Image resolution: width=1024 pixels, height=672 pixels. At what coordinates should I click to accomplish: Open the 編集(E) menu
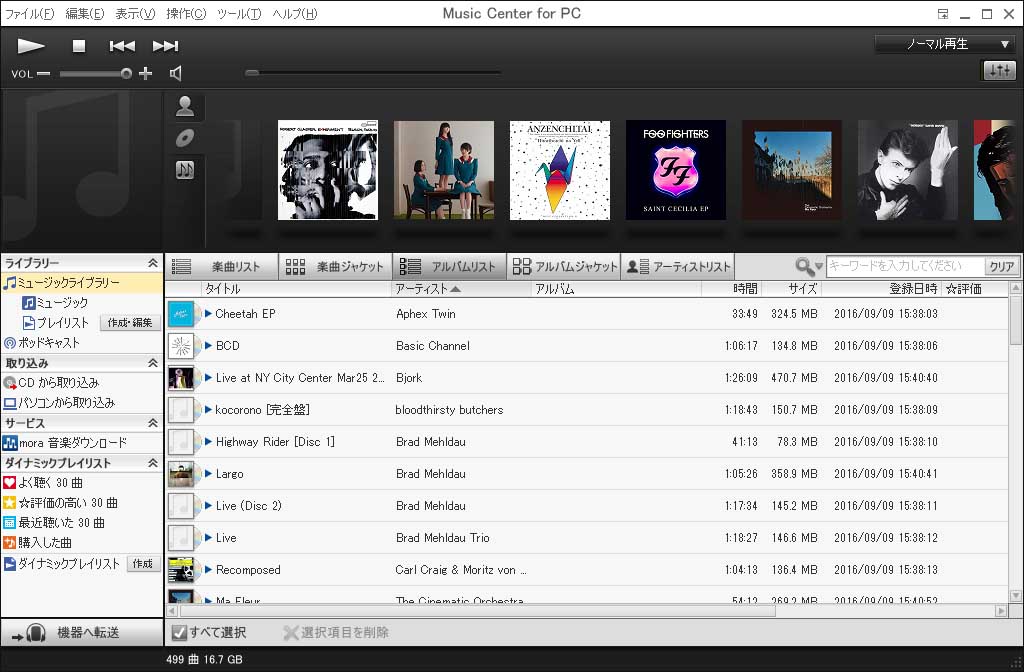(x=85, y=14)
